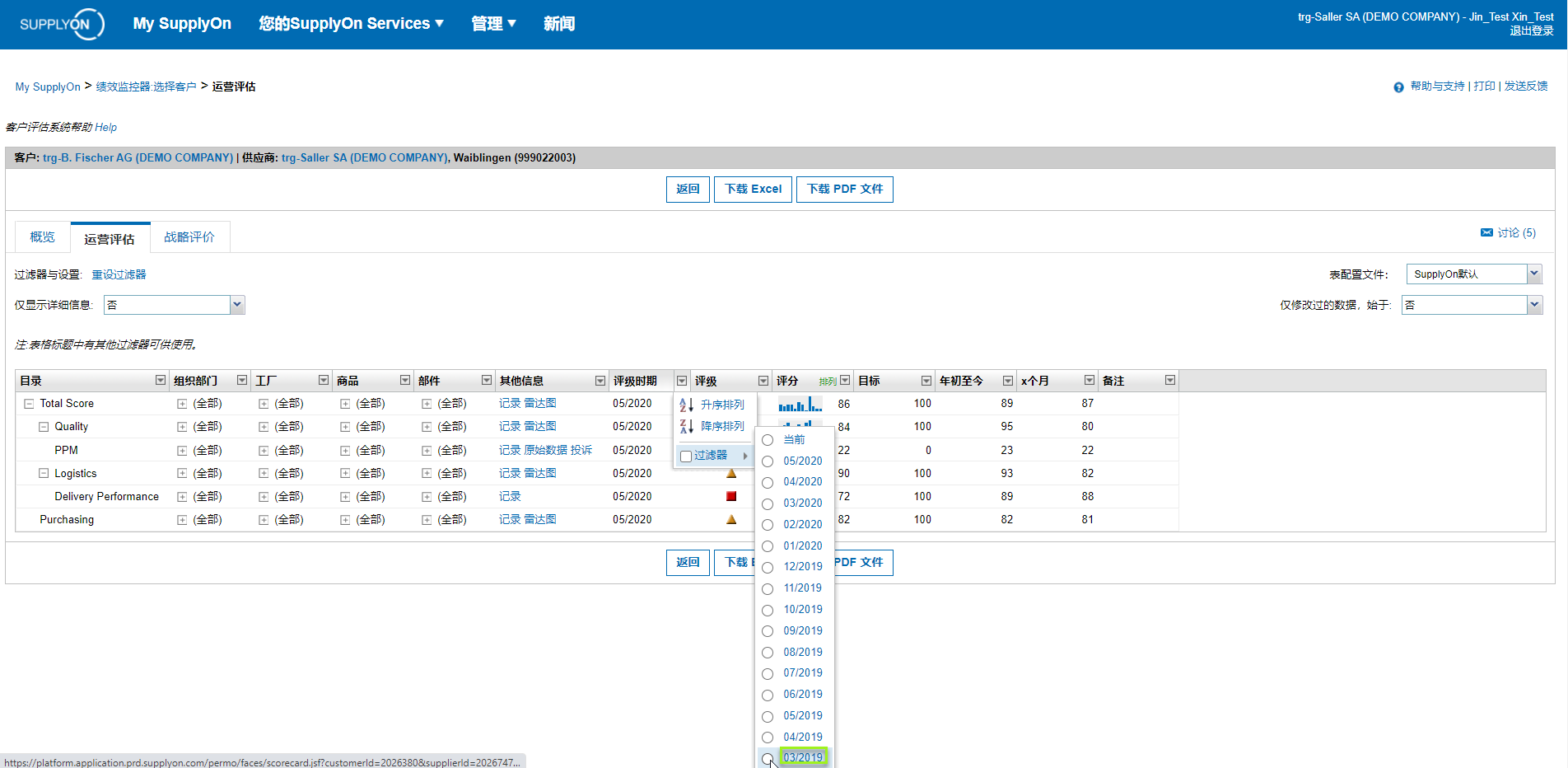Open 您的SupplyOn Services menu
Image resolution: width=1568 pixels, height=768 pixels.
pos(352,24)
